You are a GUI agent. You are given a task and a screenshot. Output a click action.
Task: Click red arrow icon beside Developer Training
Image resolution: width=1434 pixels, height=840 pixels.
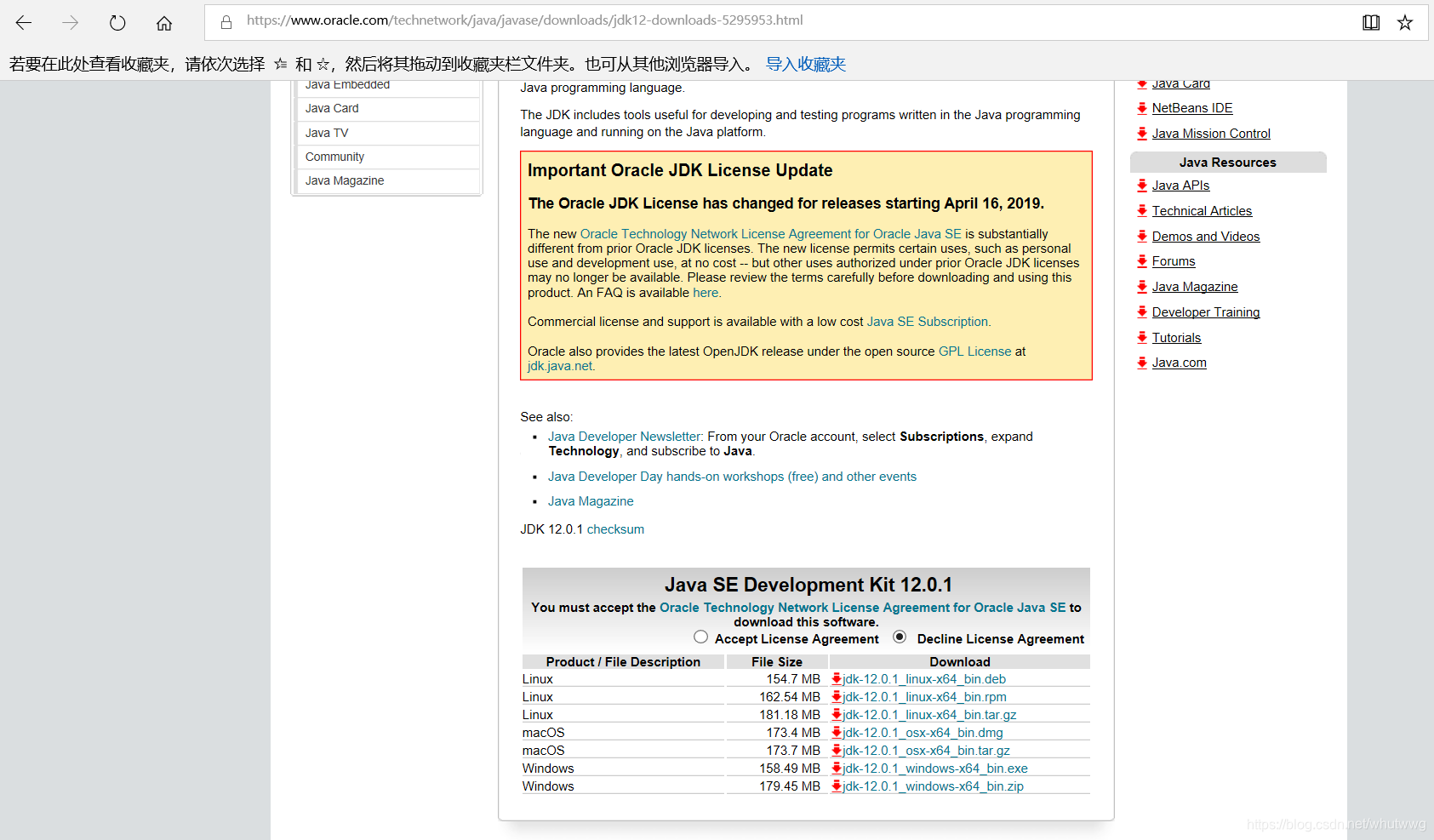(x=1142, y=312)
